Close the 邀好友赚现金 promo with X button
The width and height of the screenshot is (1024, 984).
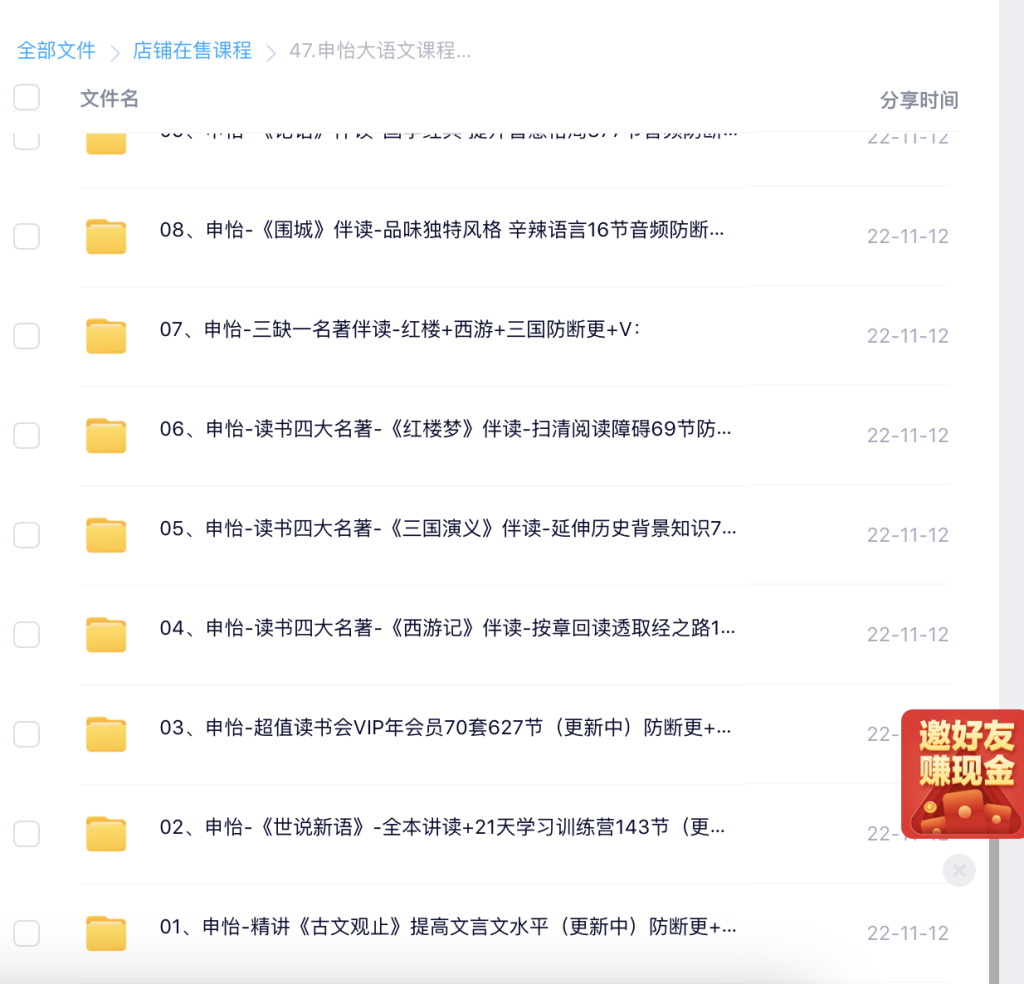[959, 870]
